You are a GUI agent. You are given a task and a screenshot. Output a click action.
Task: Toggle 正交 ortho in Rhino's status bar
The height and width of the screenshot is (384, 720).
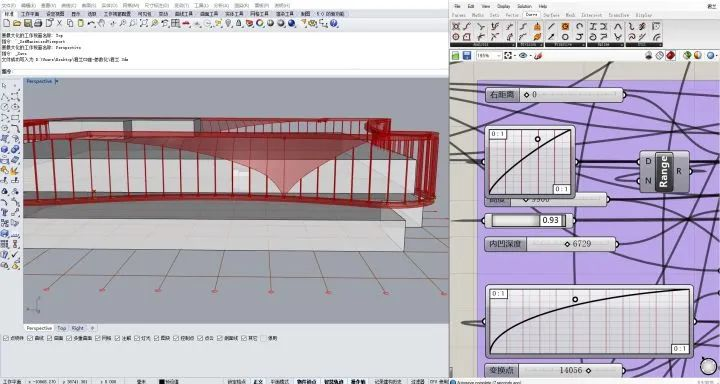pos(258,381)
